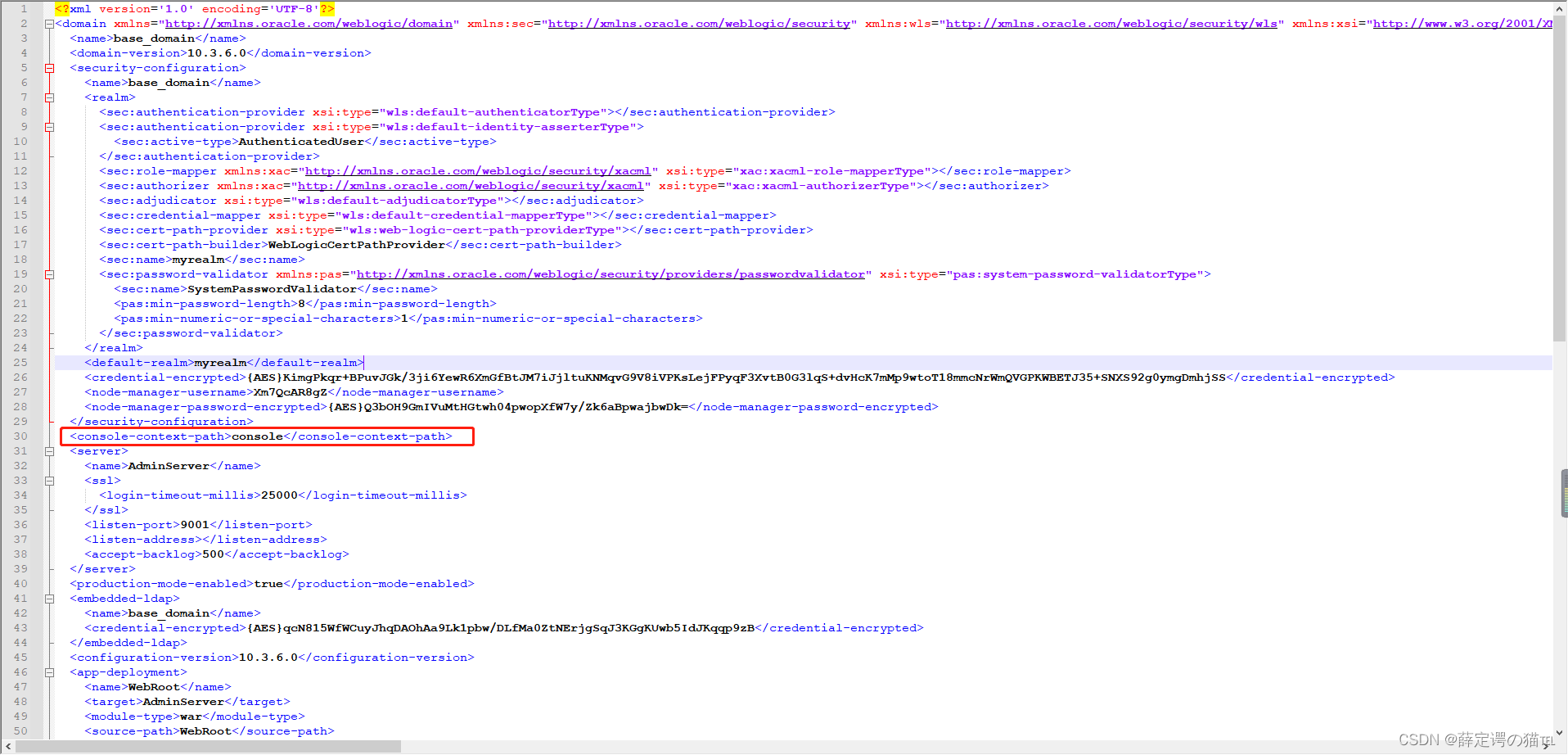The image size is (1568, 755).
Task: Open the xacml URL in the role-mapper line
Action: (x=478, y=171)
